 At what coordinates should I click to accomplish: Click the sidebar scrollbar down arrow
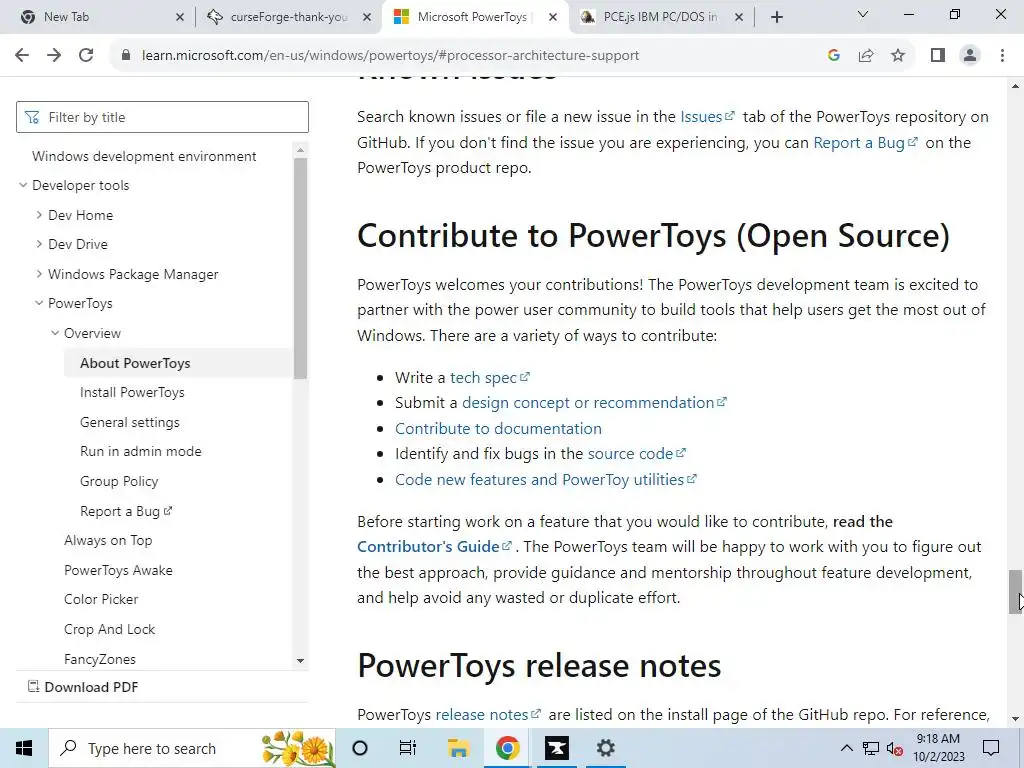coord(300,661)
